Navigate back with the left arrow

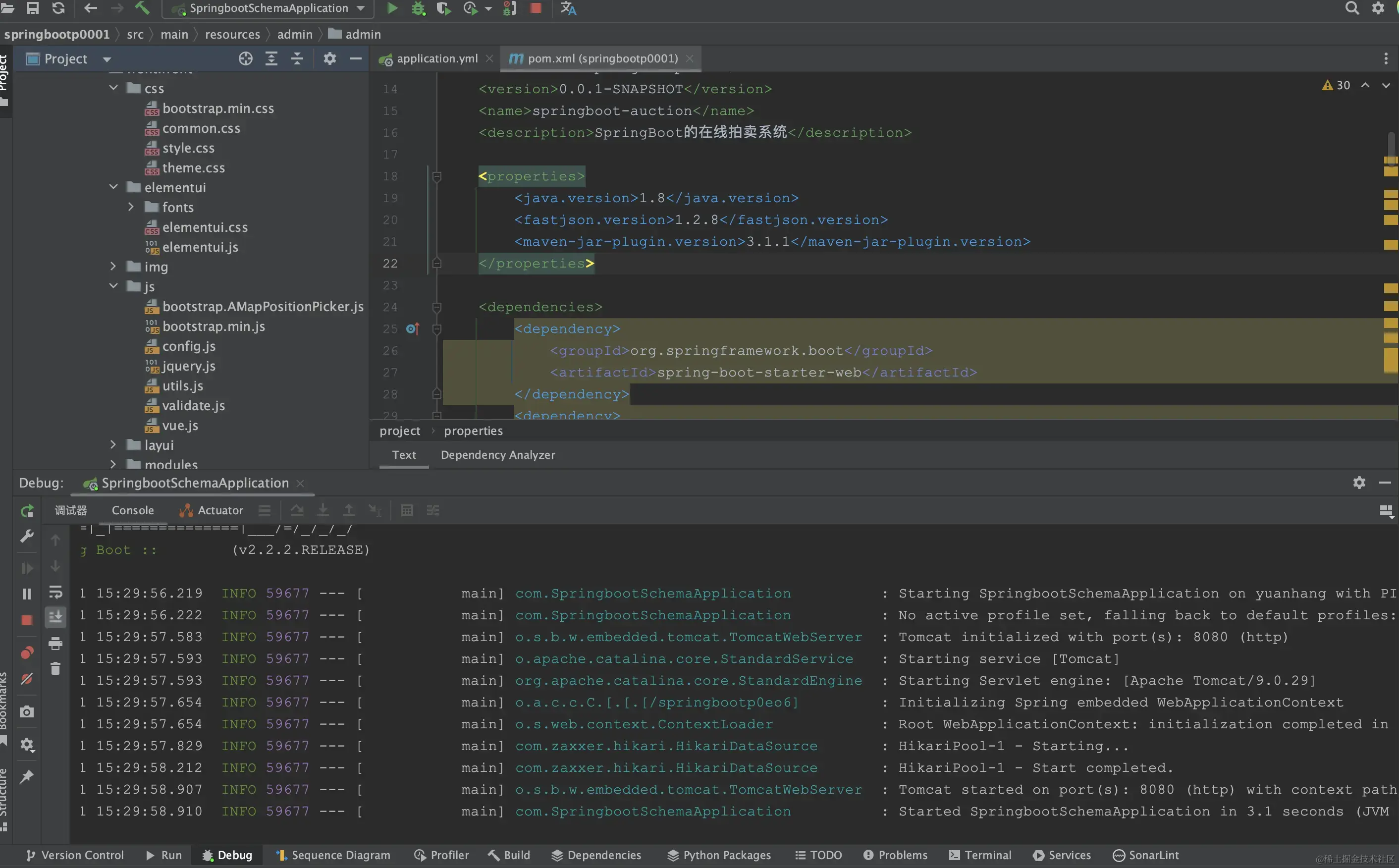tap(91, 8)
